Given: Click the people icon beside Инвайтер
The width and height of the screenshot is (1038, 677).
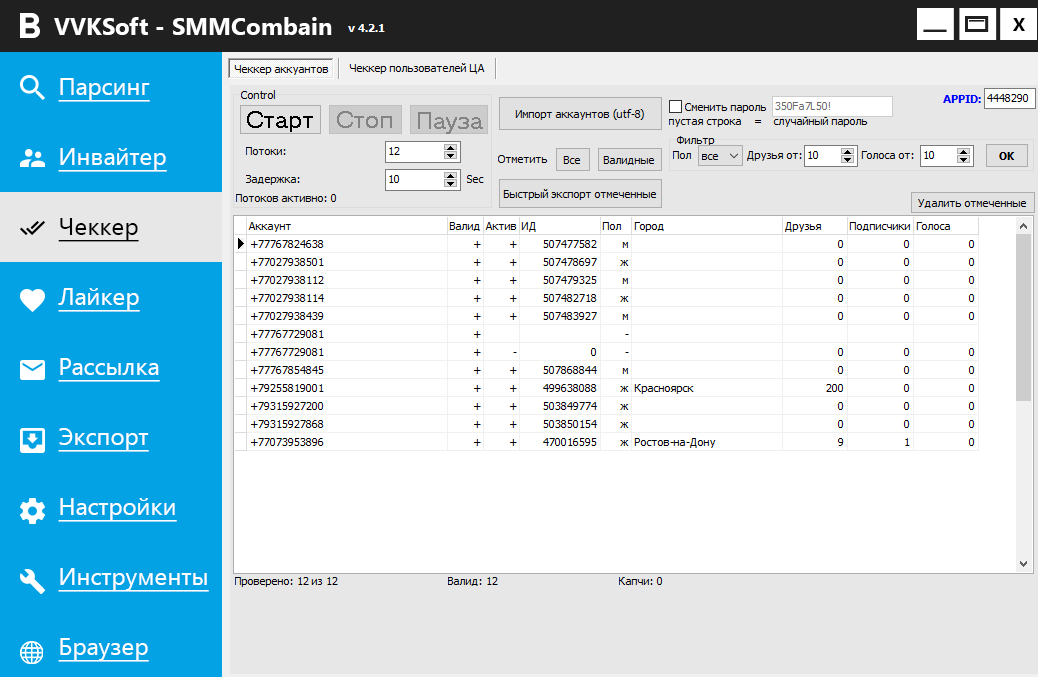Looking at the screenshot, I should tap(32, 158).
